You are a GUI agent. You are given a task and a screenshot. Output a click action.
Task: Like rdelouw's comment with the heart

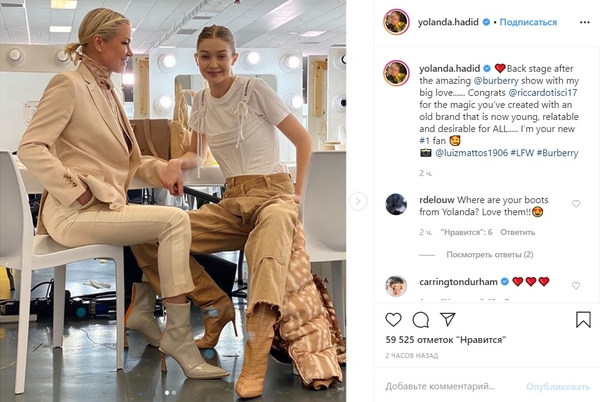coord(576,204)
